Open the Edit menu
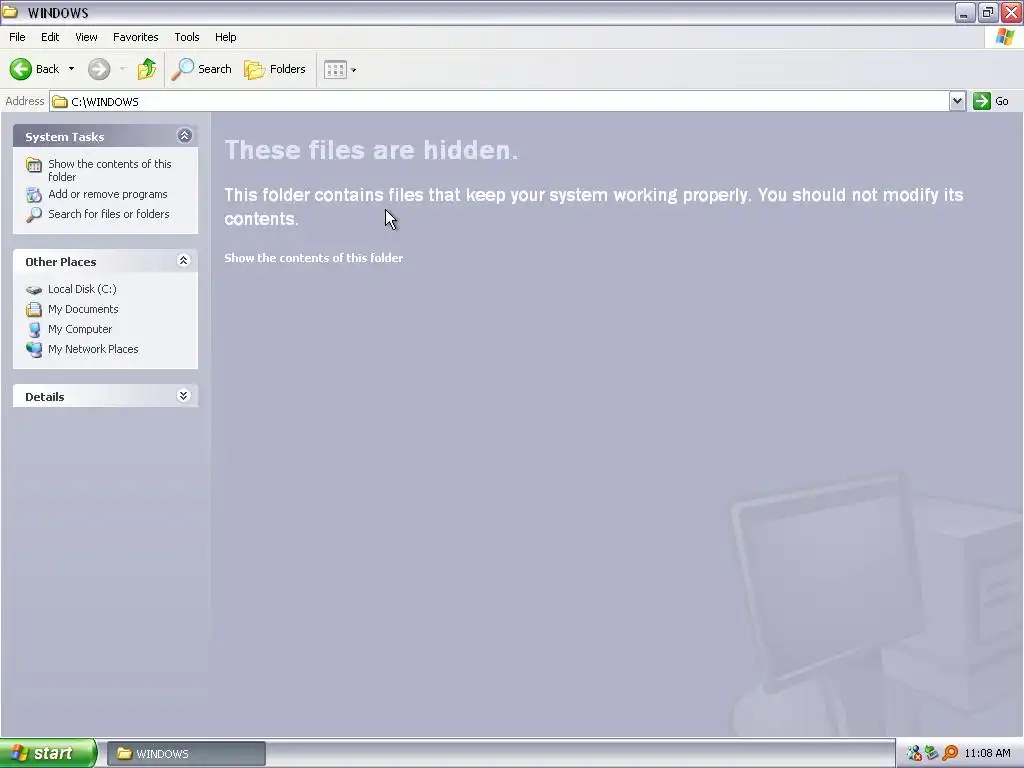 (x=50, y=37)
